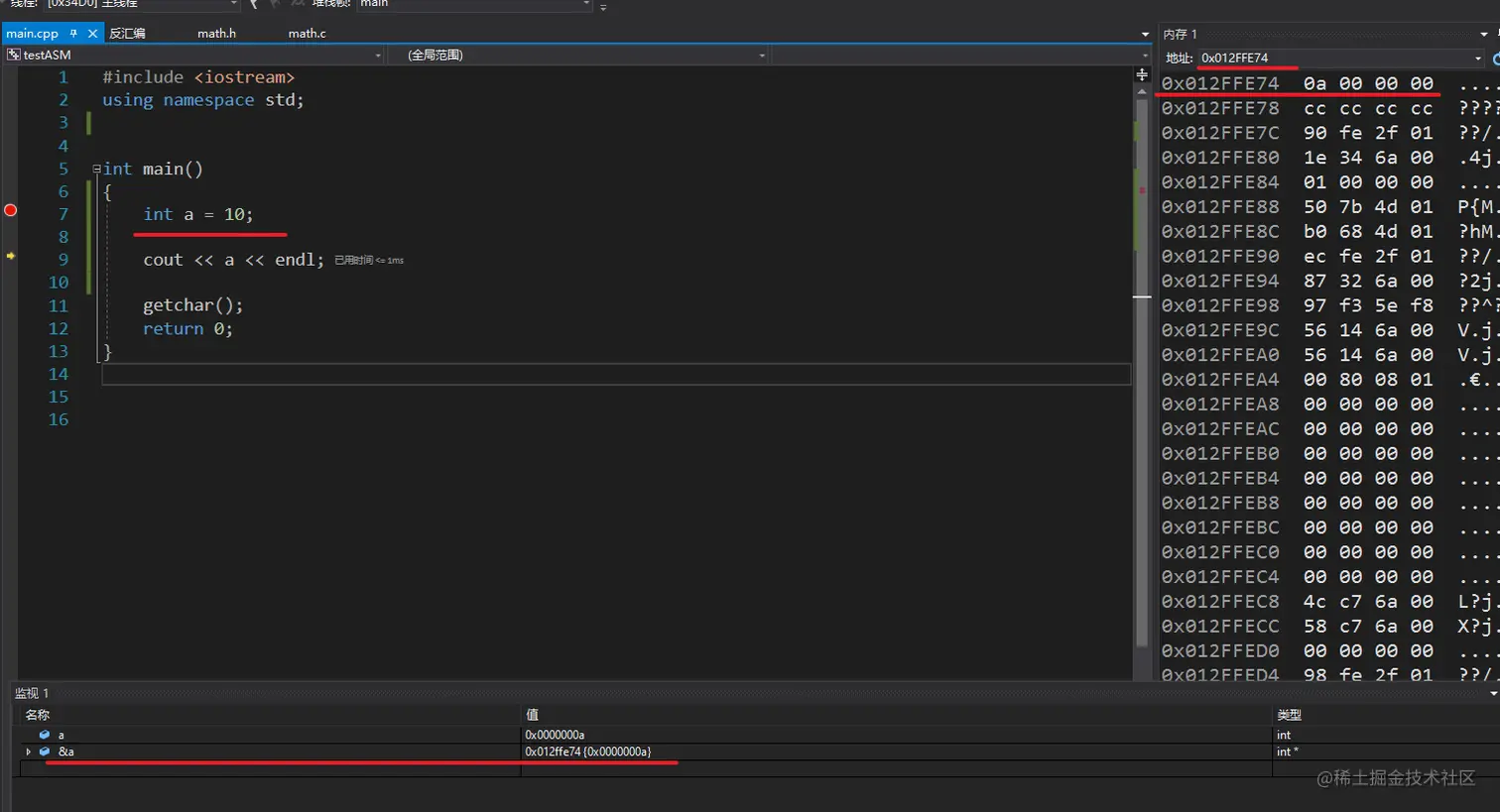Click memory row 0x012FFE80
Screen dimensions: 1500x812
pos(1329,159)
